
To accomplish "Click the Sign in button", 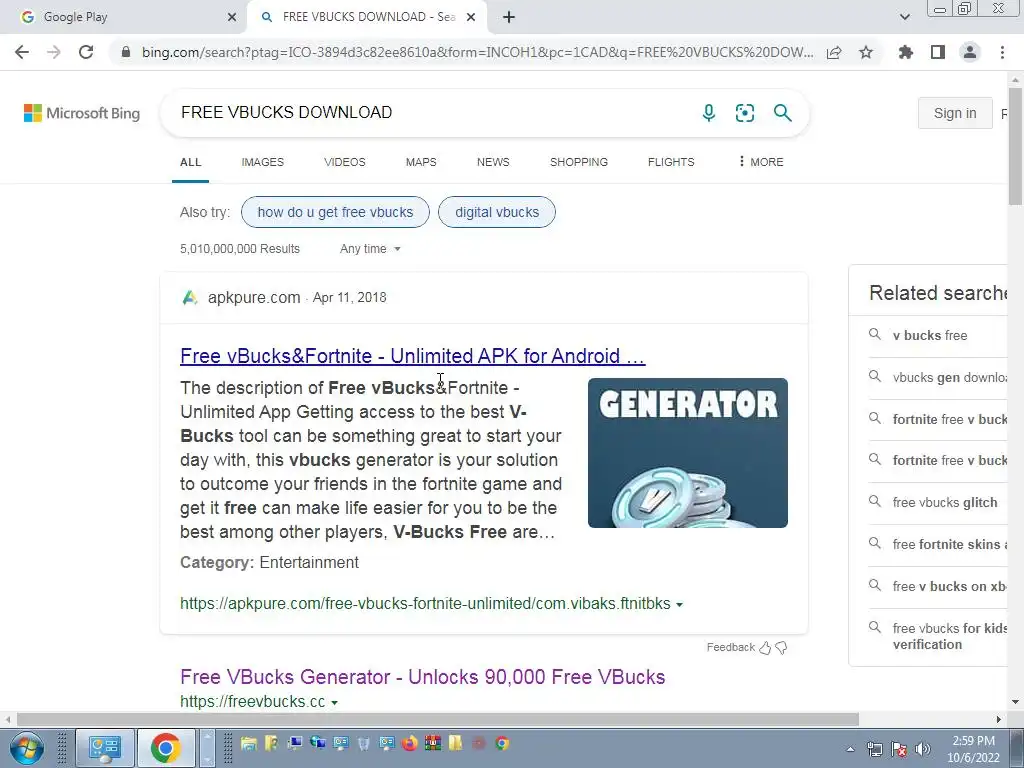I will coord(955,113).
